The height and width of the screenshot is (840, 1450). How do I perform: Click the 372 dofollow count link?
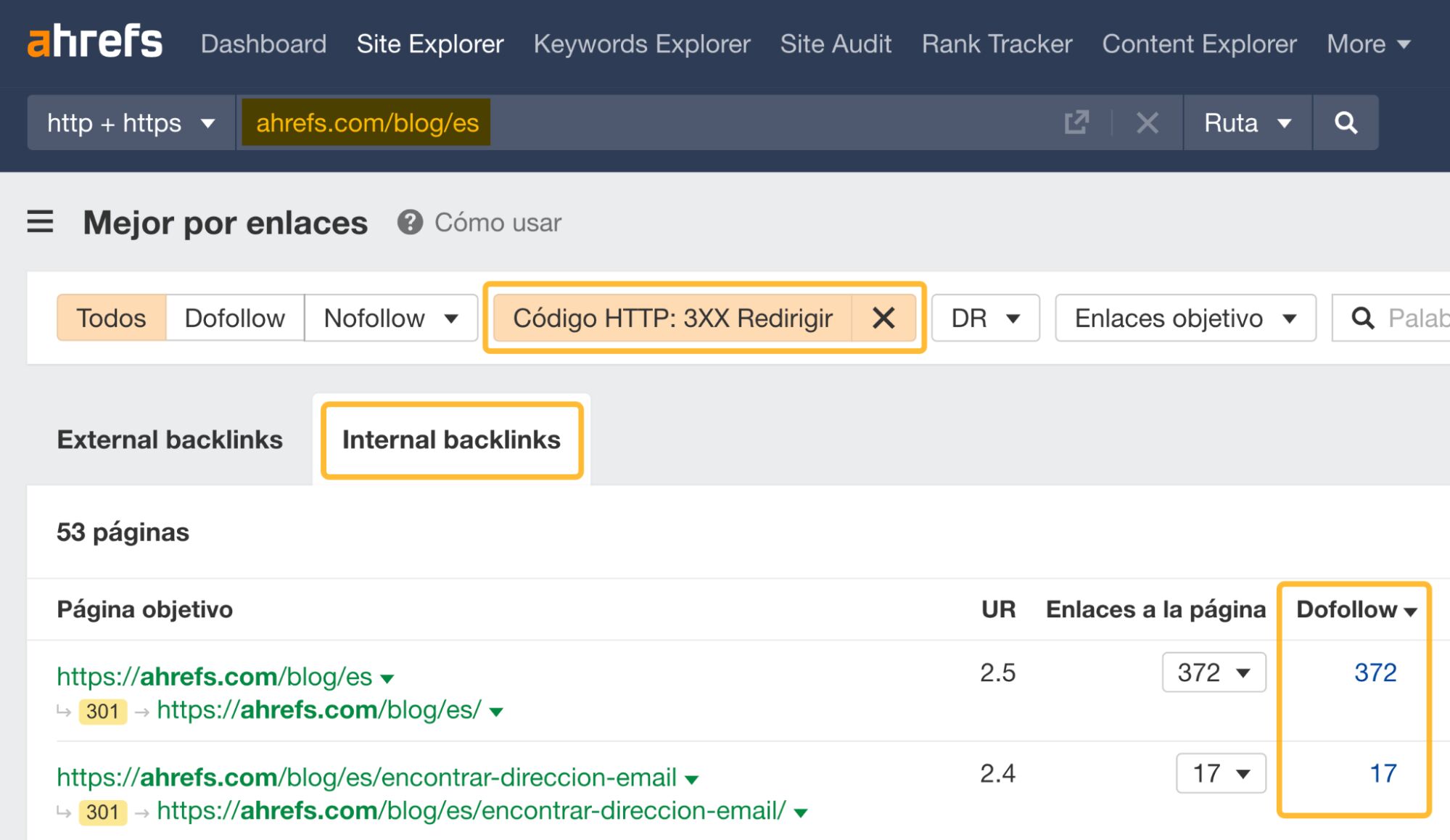tap(1375, 672)
